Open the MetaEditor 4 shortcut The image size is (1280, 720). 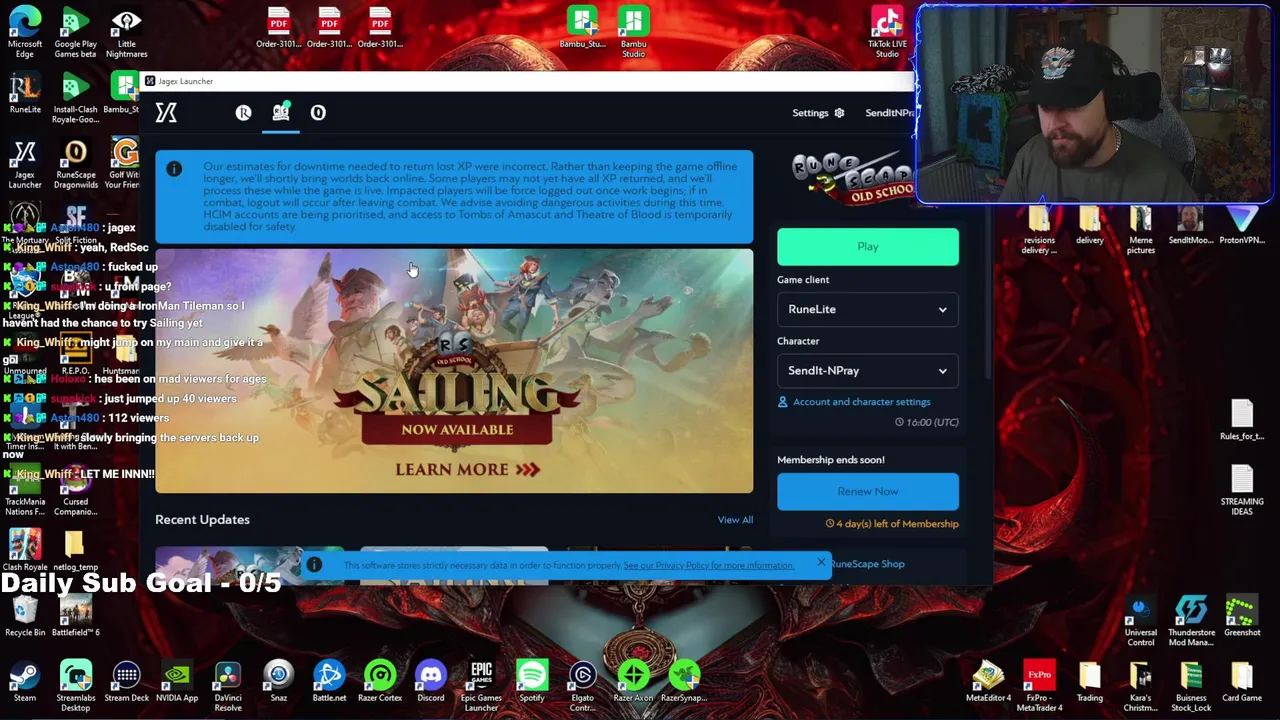(988, 682)
